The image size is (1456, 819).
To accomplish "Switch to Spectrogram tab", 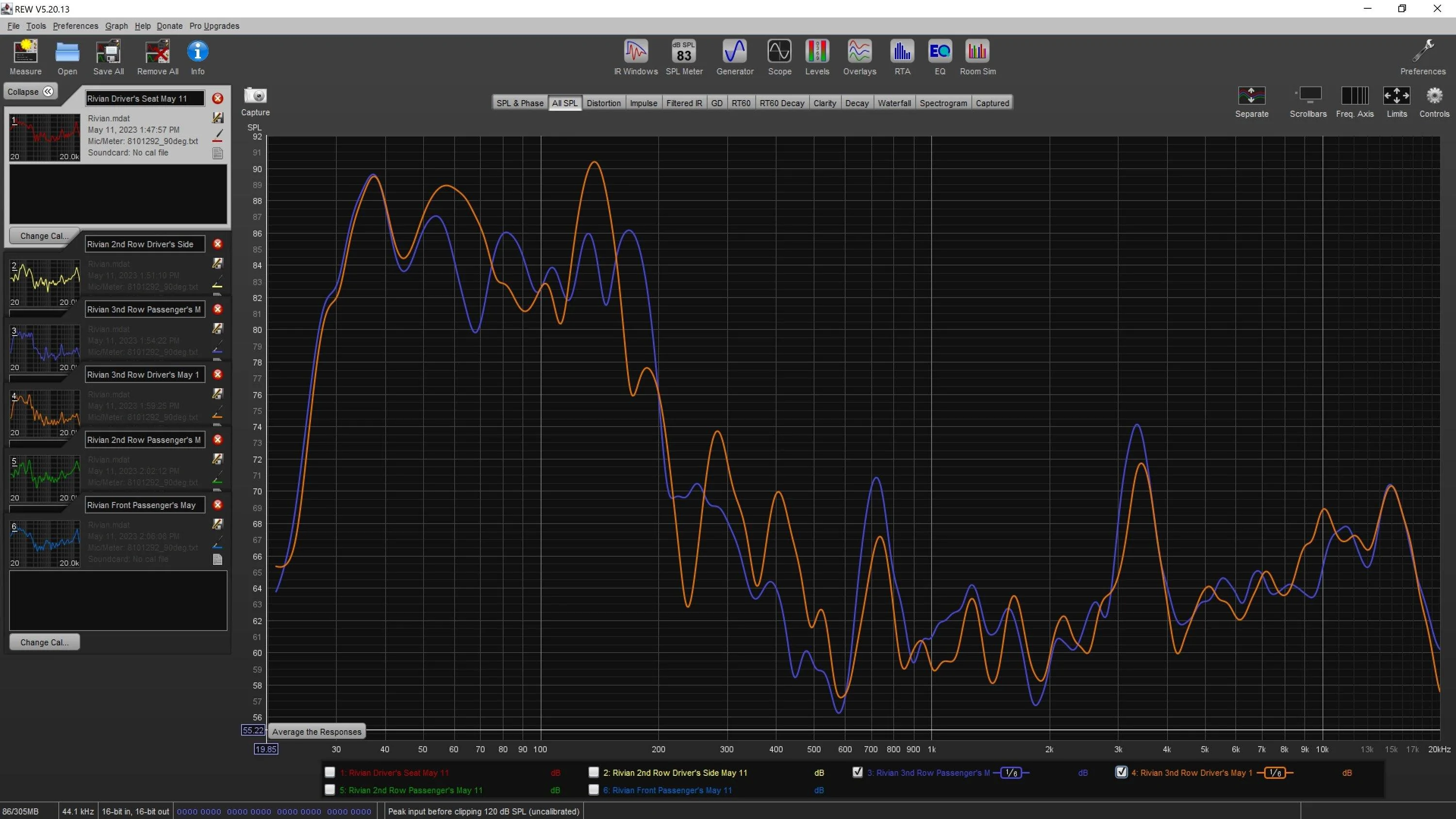I will (943, 103).
